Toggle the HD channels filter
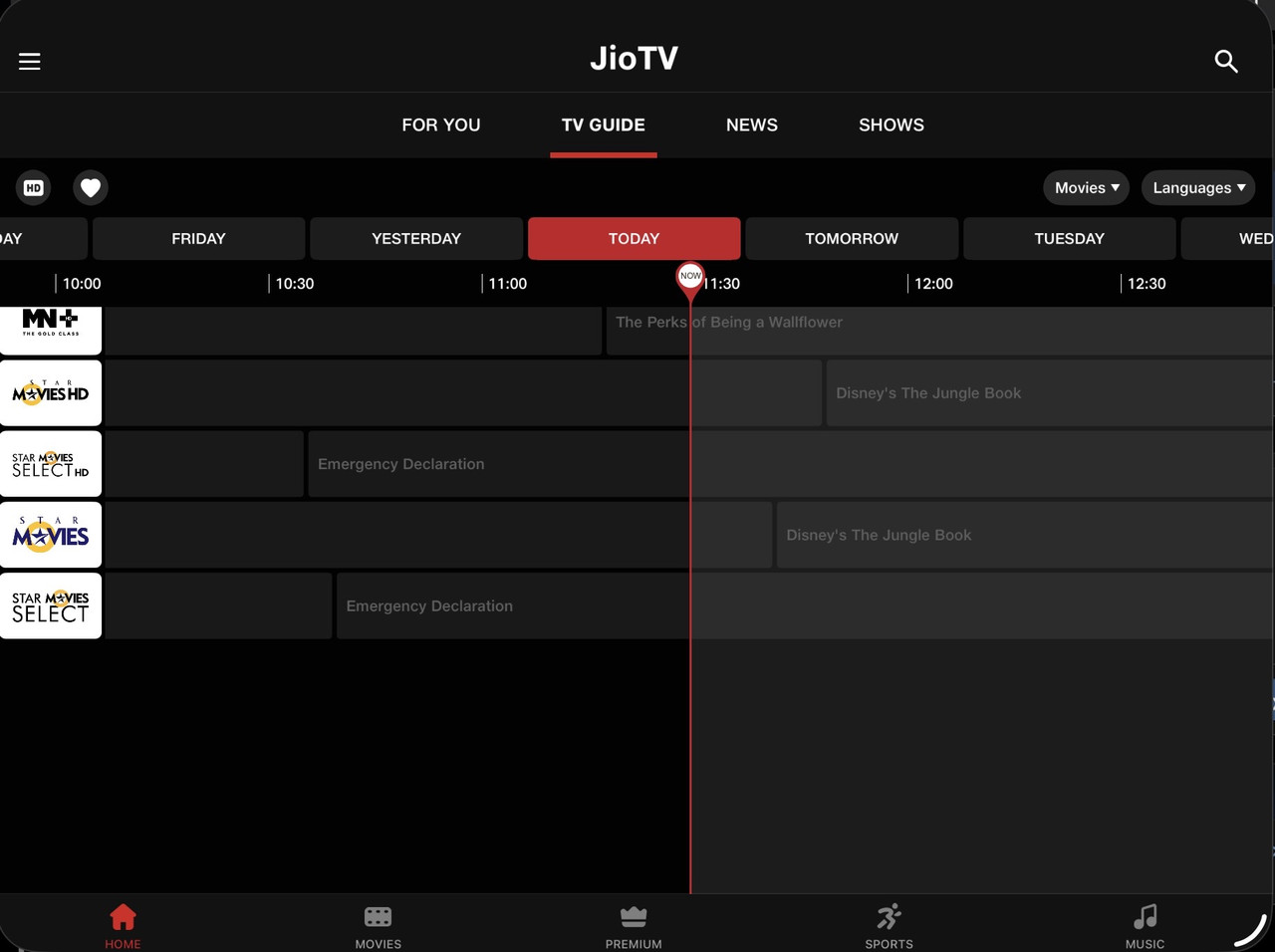 tap(34, 187)
